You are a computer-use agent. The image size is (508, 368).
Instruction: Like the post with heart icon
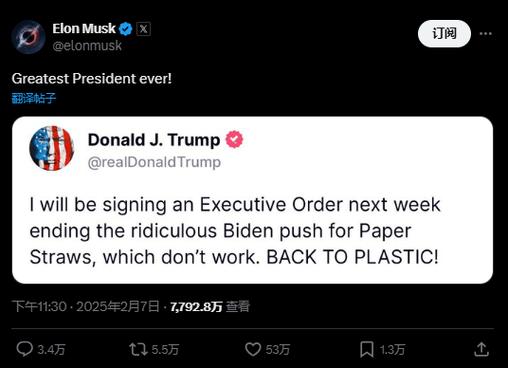coord(253,349)
